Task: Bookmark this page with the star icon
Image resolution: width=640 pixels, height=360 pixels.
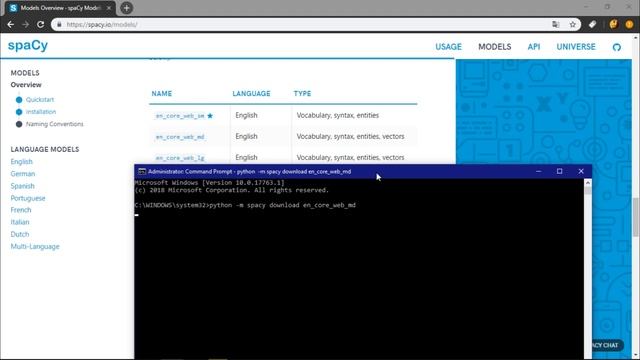Action: [573, 24]
